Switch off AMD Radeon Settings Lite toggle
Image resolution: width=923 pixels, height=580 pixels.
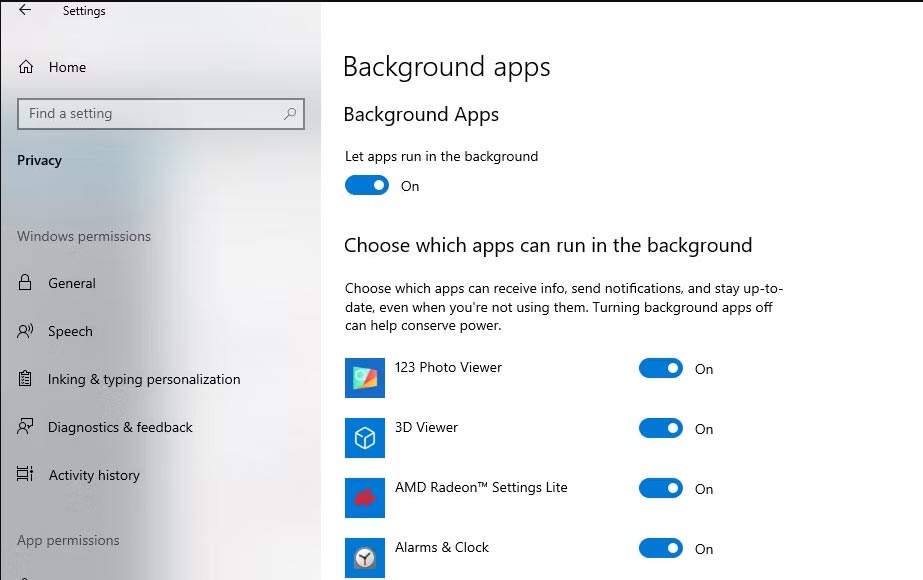661,489
